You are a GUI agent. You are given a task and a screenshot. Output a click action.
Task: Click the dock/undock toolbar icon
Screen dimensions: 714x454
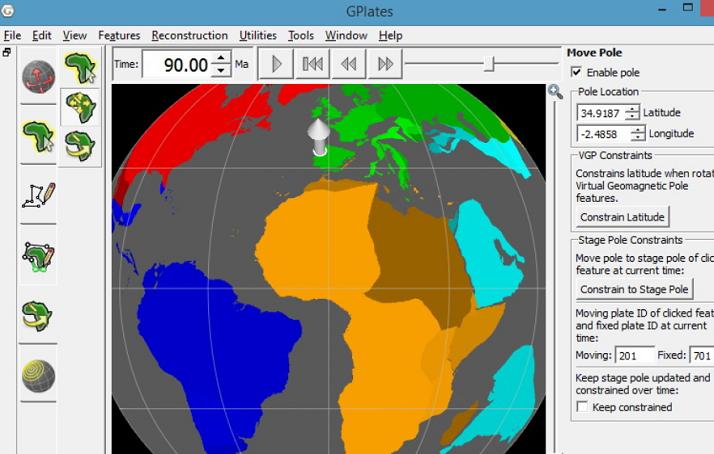(6, 52)
